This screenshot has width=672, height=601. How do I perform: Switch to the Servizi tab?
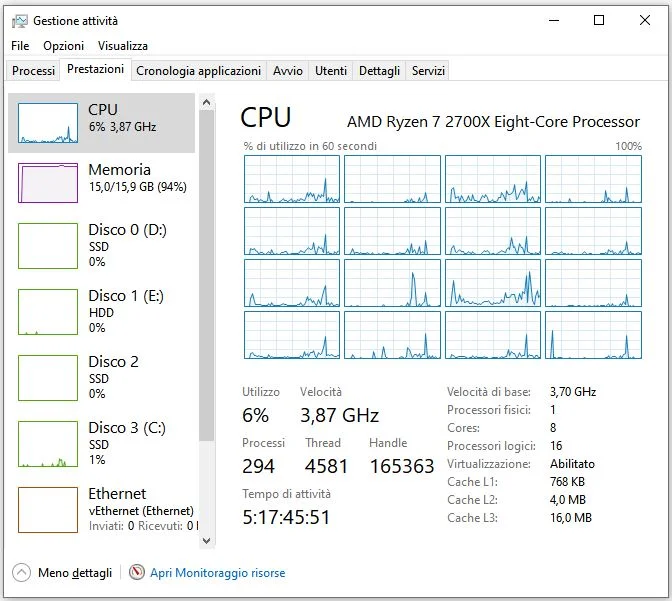pyautogui.click(x=428, y=70)
